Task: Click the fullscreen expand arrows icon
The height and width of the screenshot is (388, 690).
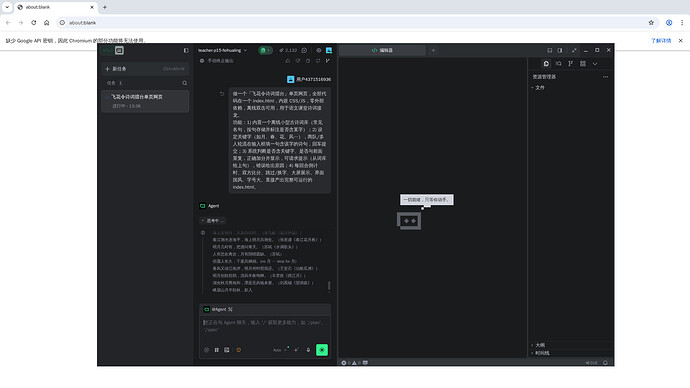Action: point(574,51)
